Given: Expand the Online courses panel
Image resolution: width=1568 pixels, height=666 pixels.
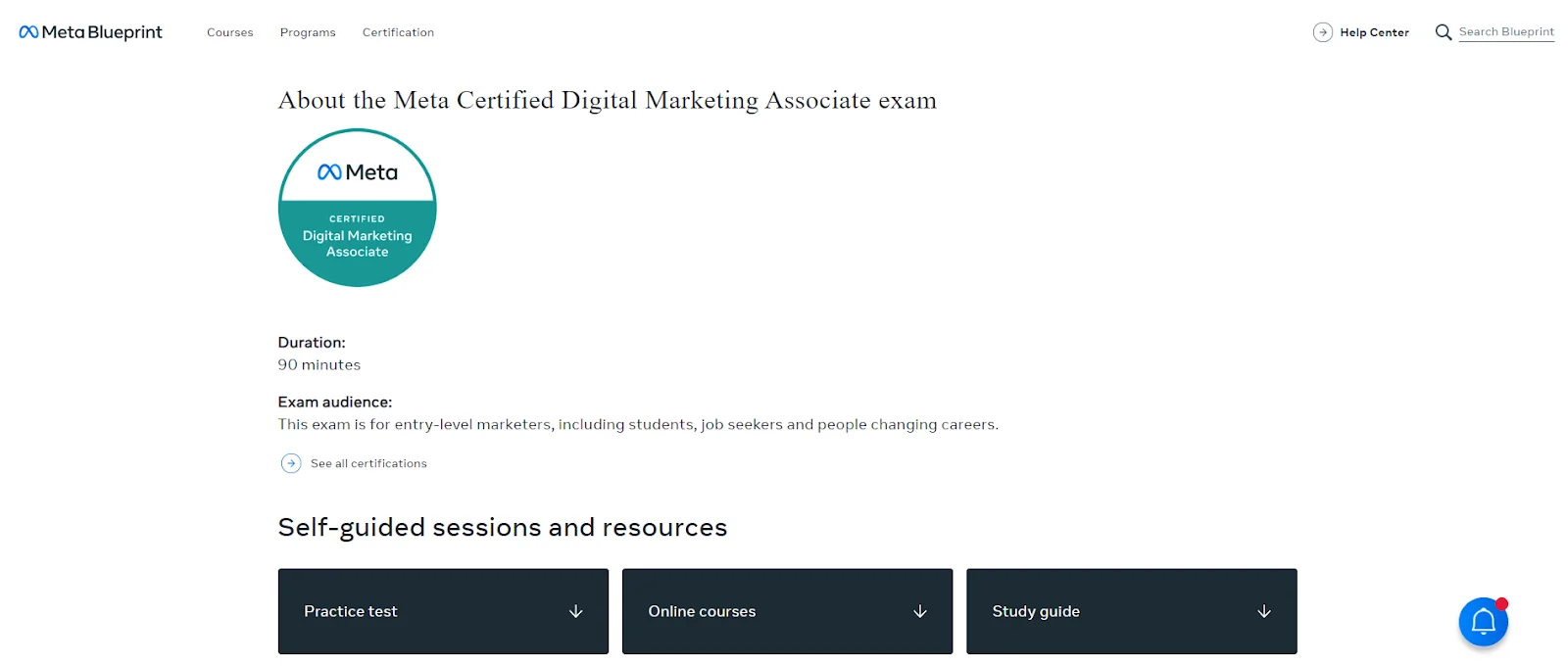Looking at the screenshot, I should click(787, 611).
